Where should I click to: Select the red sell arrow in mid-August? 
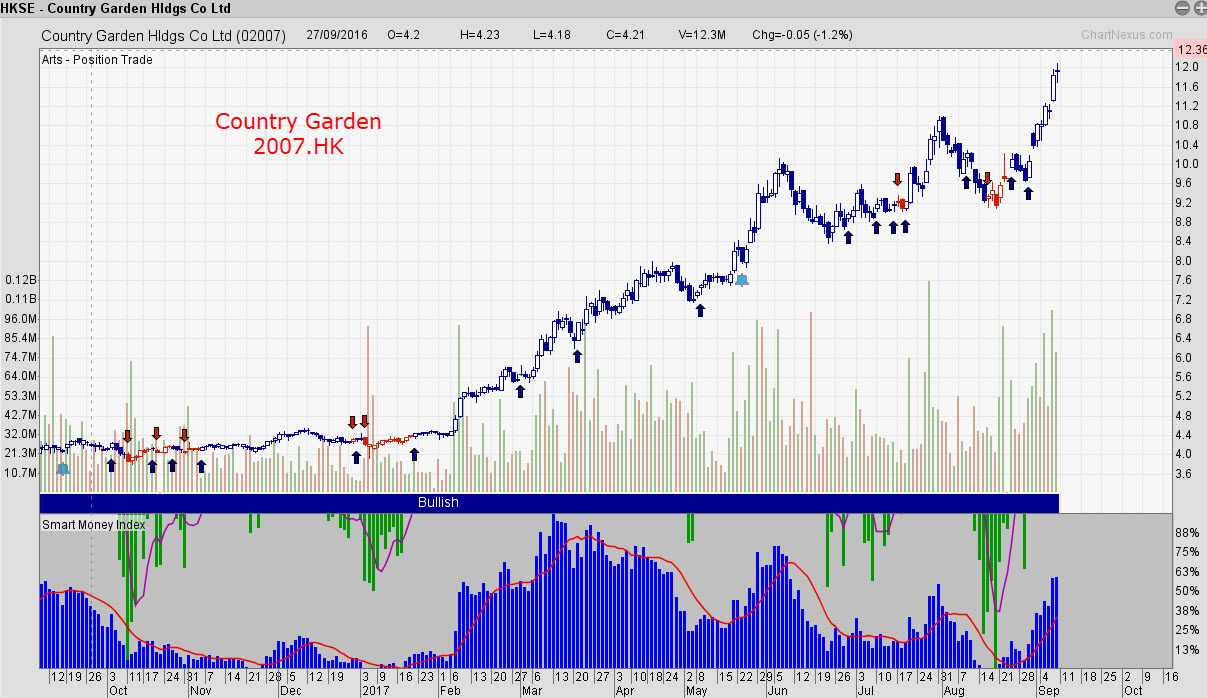click(x=987, y=178)
